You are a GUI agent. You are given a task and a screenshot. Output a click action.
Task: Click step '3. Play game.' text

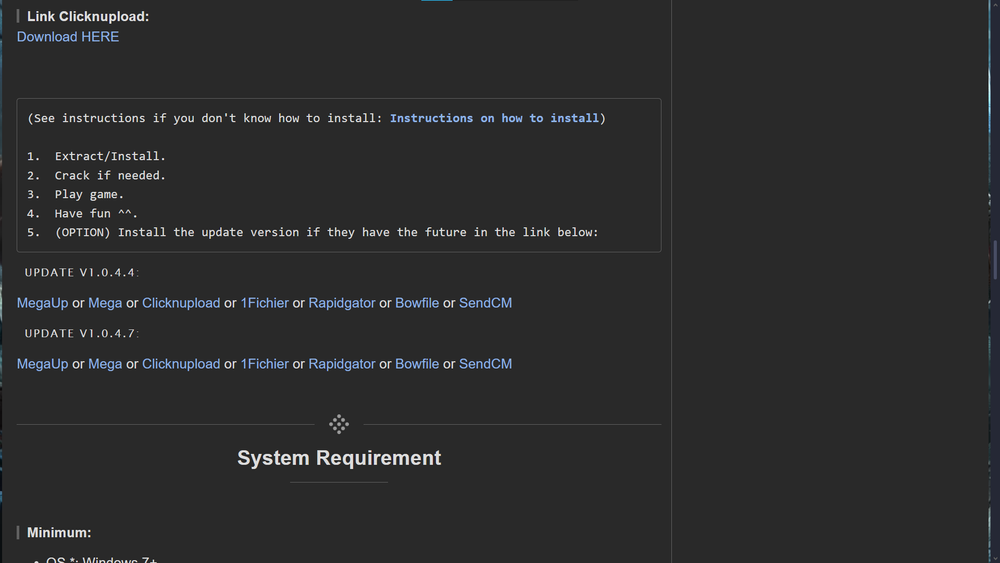(x=75, y=194)
